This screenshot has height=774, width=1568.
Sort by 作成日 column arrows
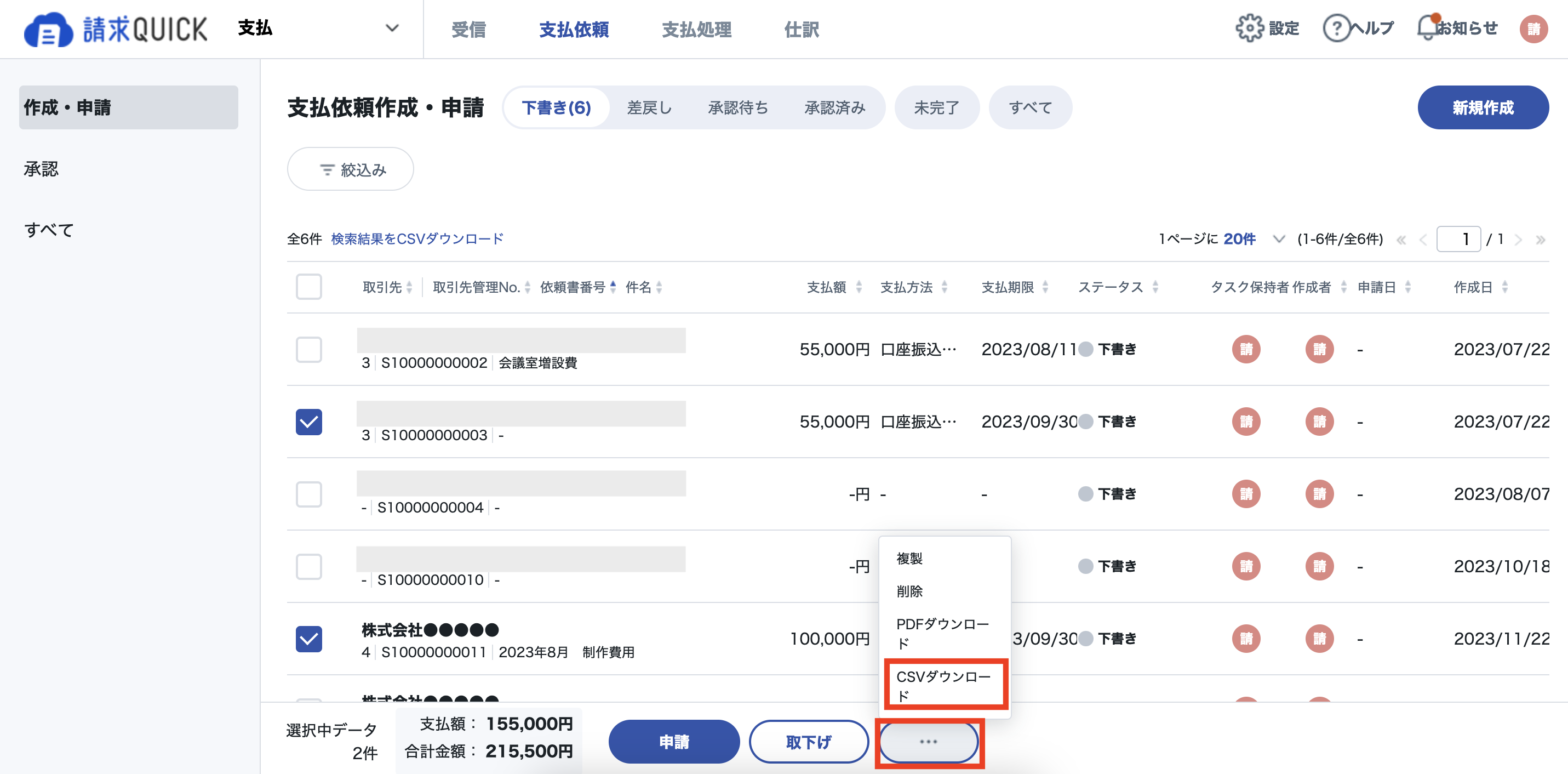1504,287
